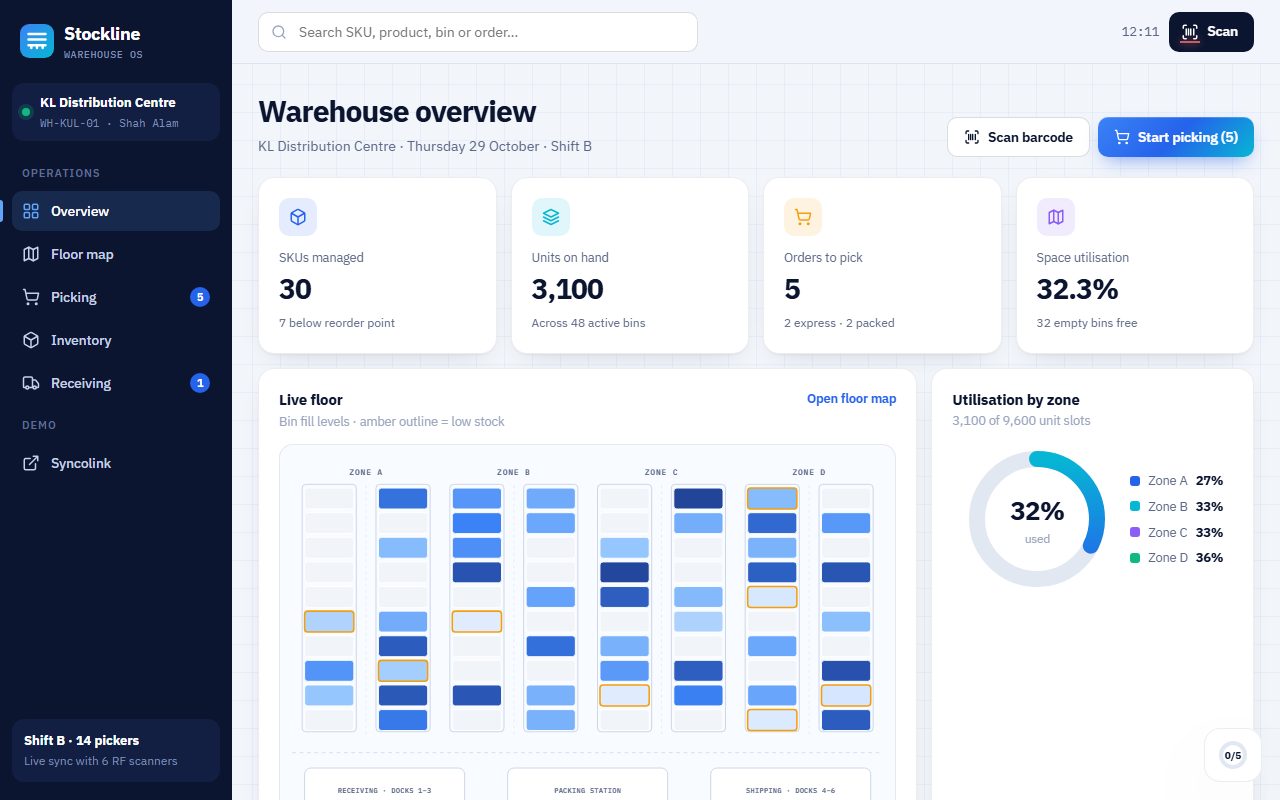Viewport: 1280px width, 800px height.
Task: Click the "ZONE C" floor label
Action: coord(661,472)
